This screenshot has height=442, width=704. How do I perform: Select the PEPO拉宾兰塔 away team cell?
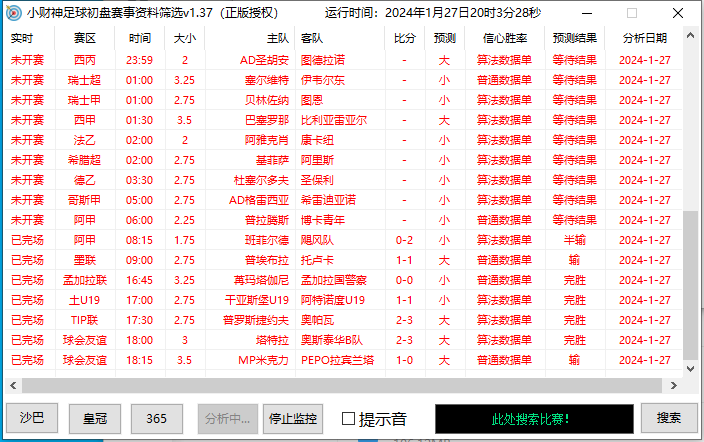pyautogui.click(x=338, y=360)
